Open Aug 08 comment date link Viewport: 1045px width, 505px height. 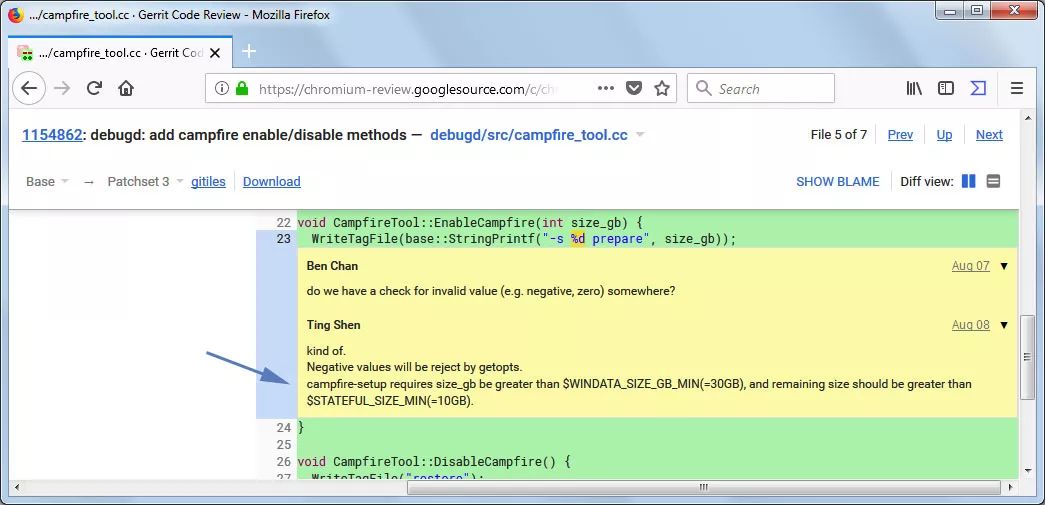(970, 325)
